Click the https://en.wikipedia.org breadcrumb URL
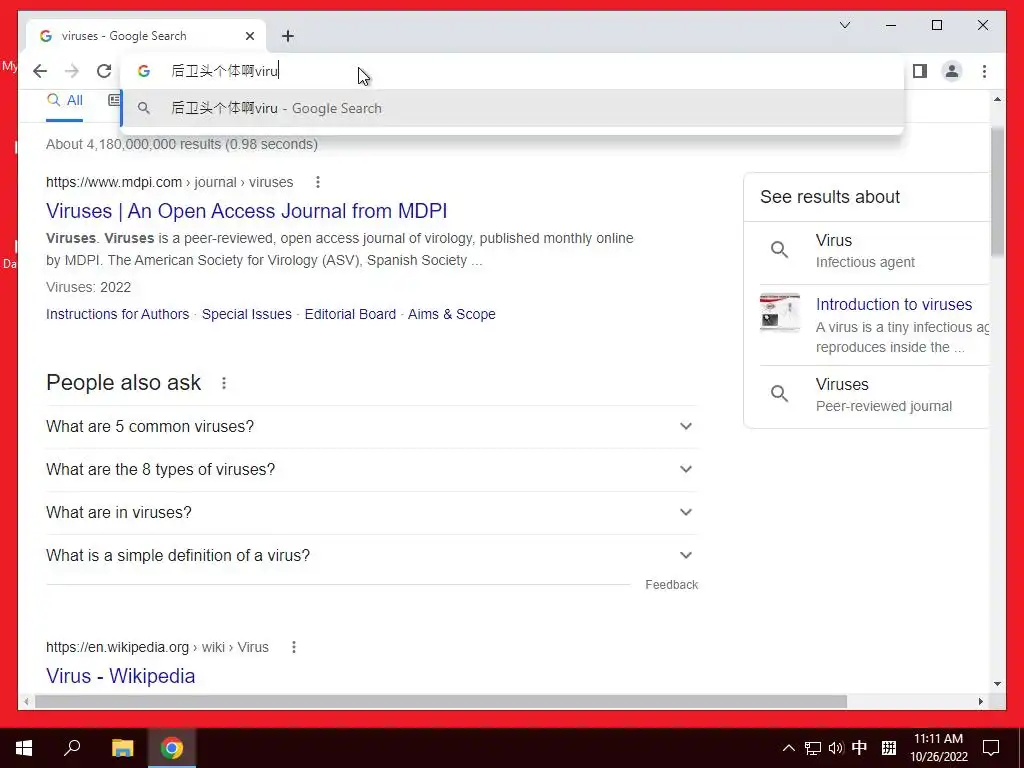 coord(157,647)
